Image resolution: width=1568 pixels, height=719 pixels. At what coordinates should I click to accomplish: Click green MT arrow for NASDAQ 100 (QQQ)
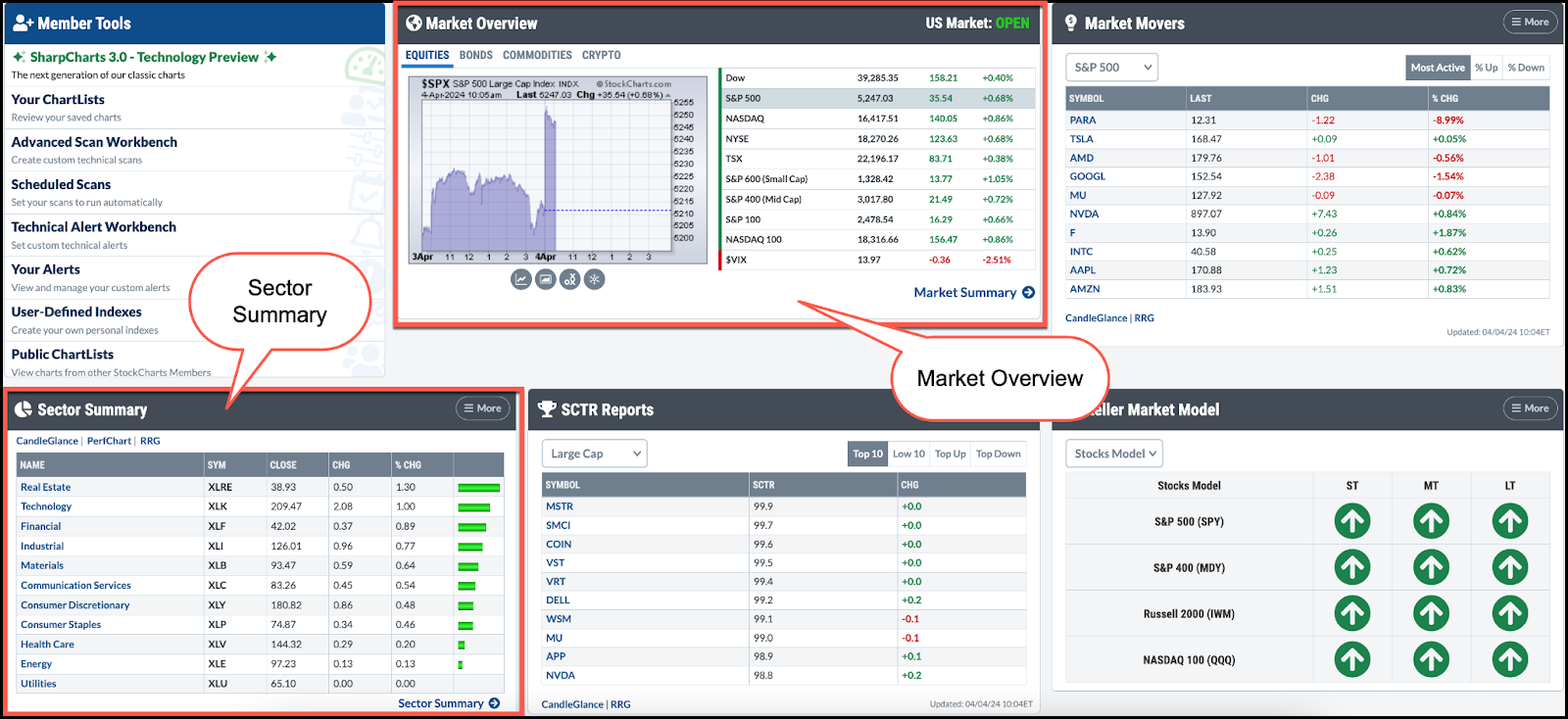[x=1431, y=660]
